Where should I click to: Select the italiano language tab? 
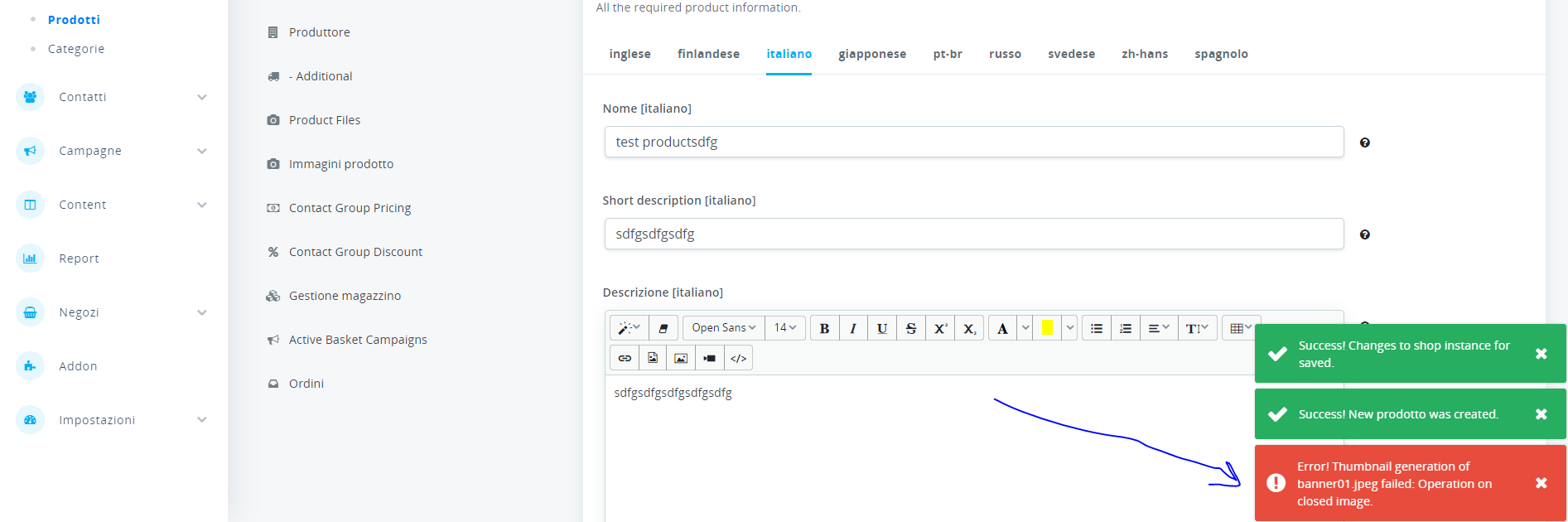pyautogui.click(x=789, y=54)
